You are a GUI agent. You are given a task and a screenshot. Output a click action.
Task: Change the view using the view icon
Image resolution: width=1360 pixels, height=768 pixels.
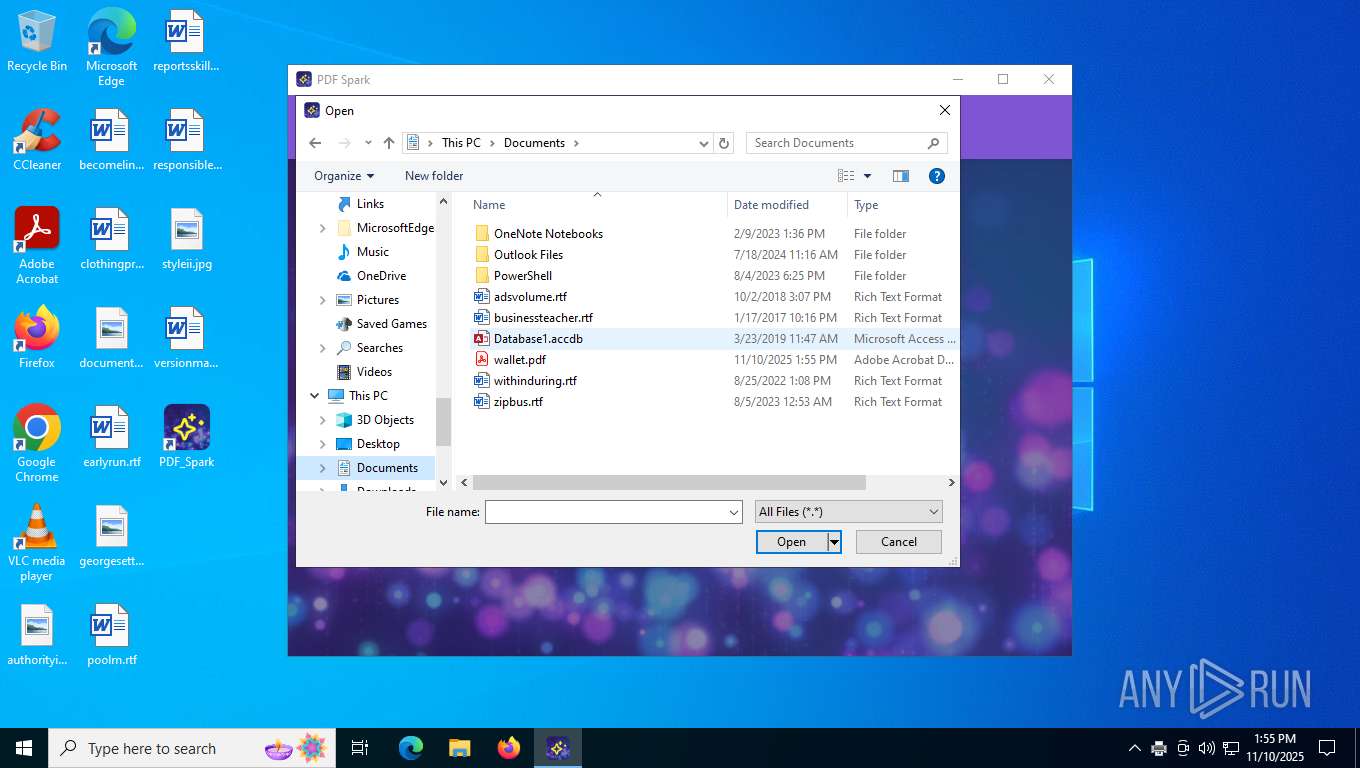(846, 176)
